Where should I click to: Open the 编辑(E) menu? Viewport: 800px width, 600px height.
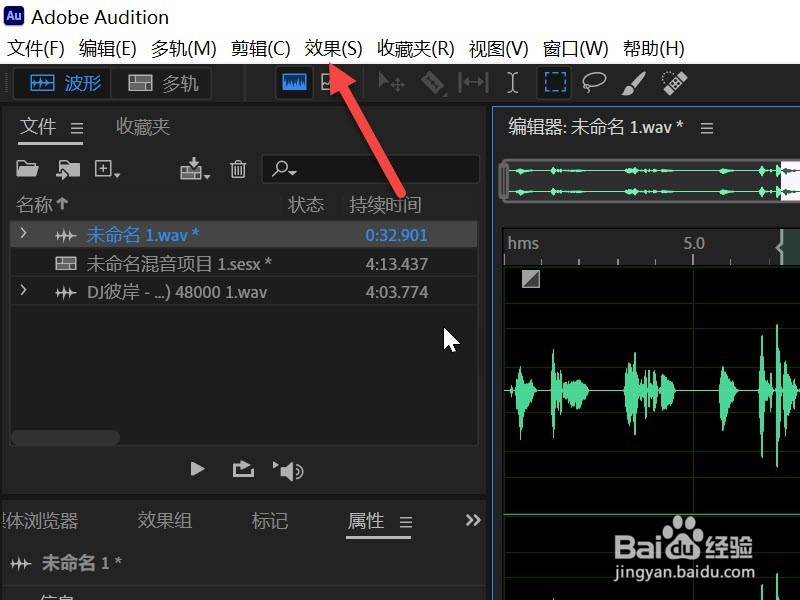[108, 48]
